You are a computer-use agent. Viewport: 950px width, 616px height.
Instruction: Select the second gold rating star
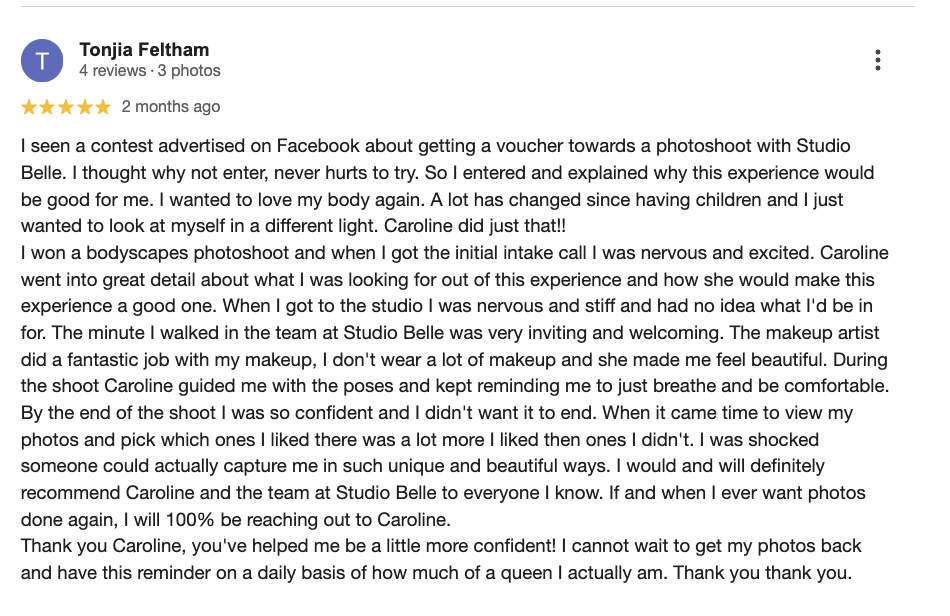[47, 107]
